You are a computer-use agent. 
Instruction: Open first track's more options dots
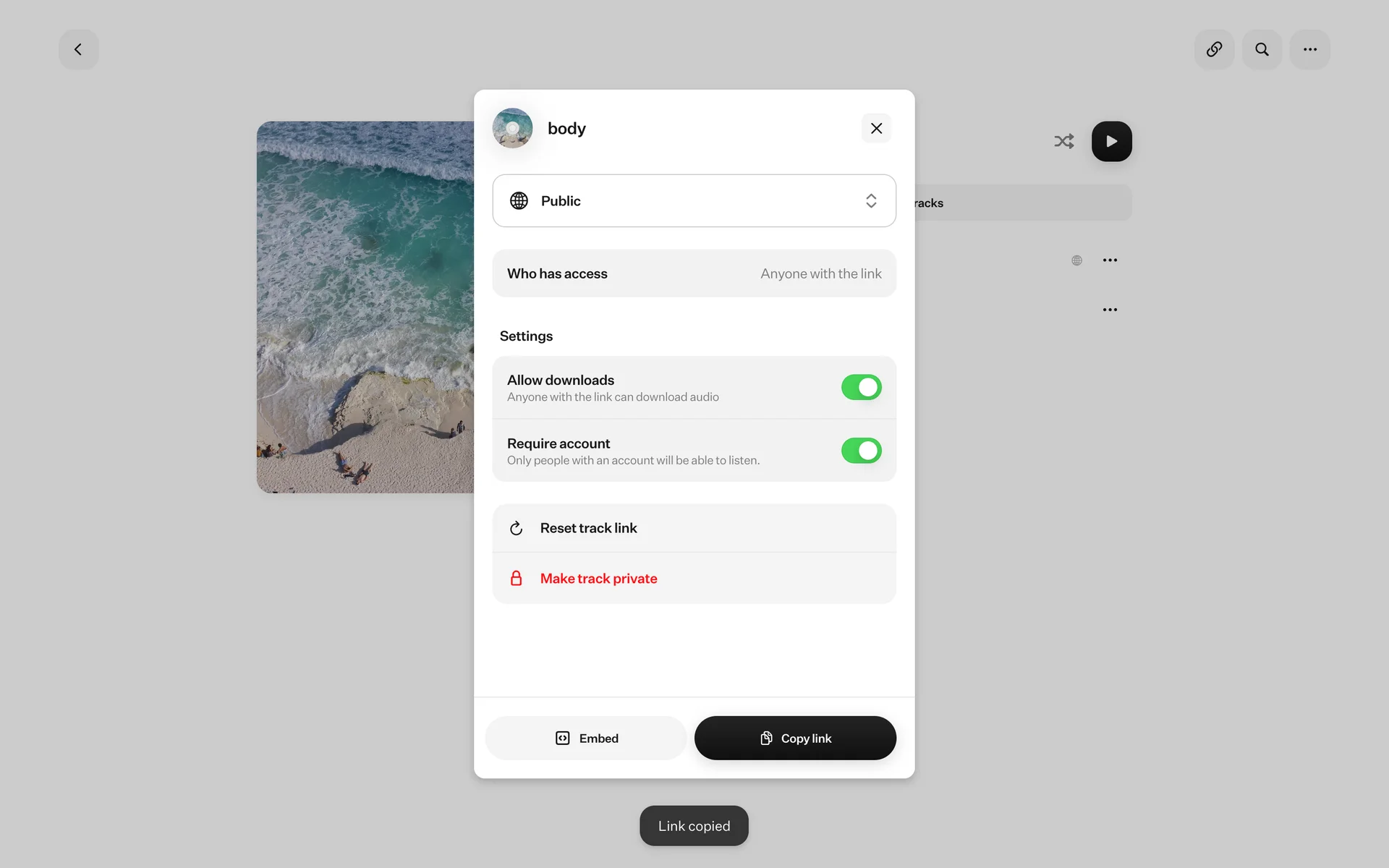[x=1110, y=260]
